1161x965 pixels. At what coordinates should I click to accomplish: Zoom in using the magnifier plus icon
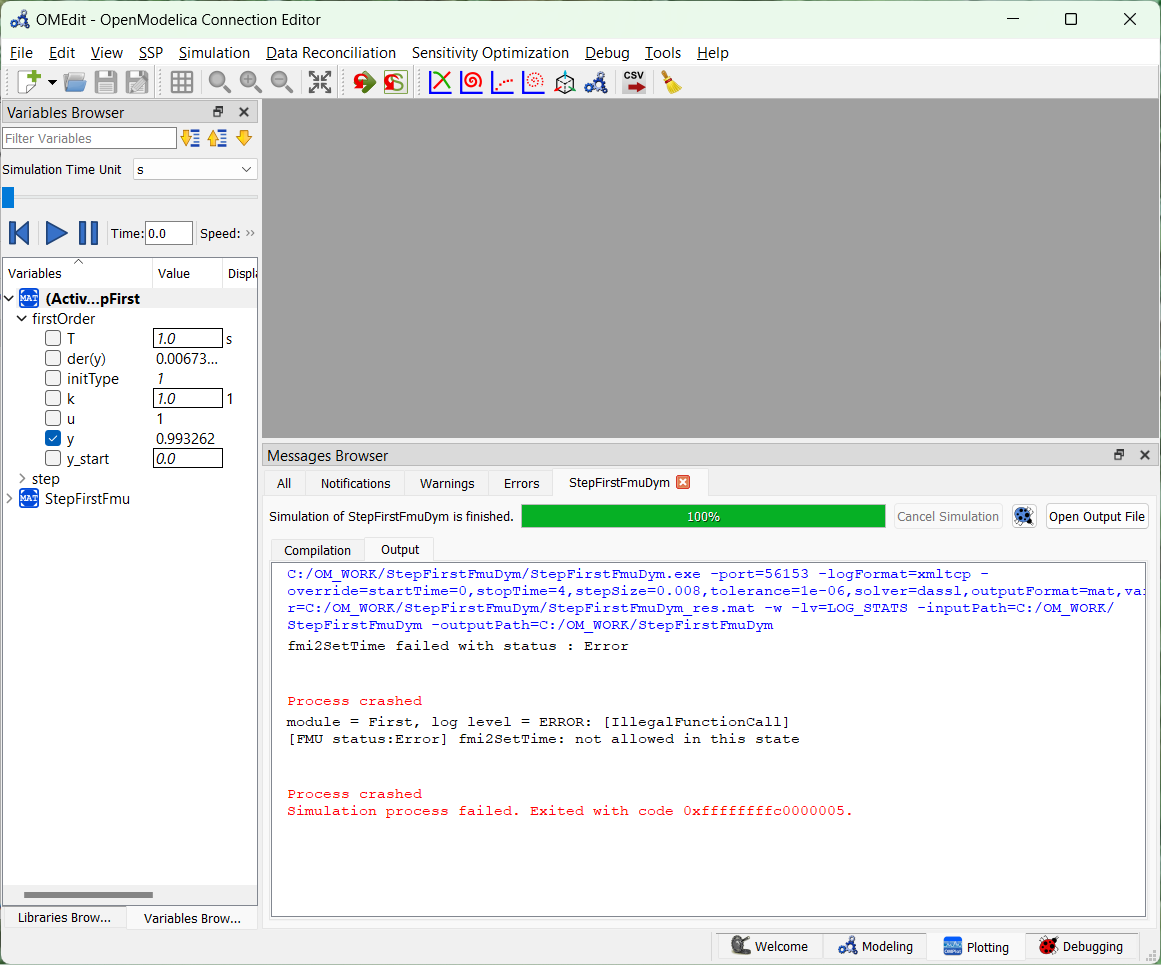[250, 82]
